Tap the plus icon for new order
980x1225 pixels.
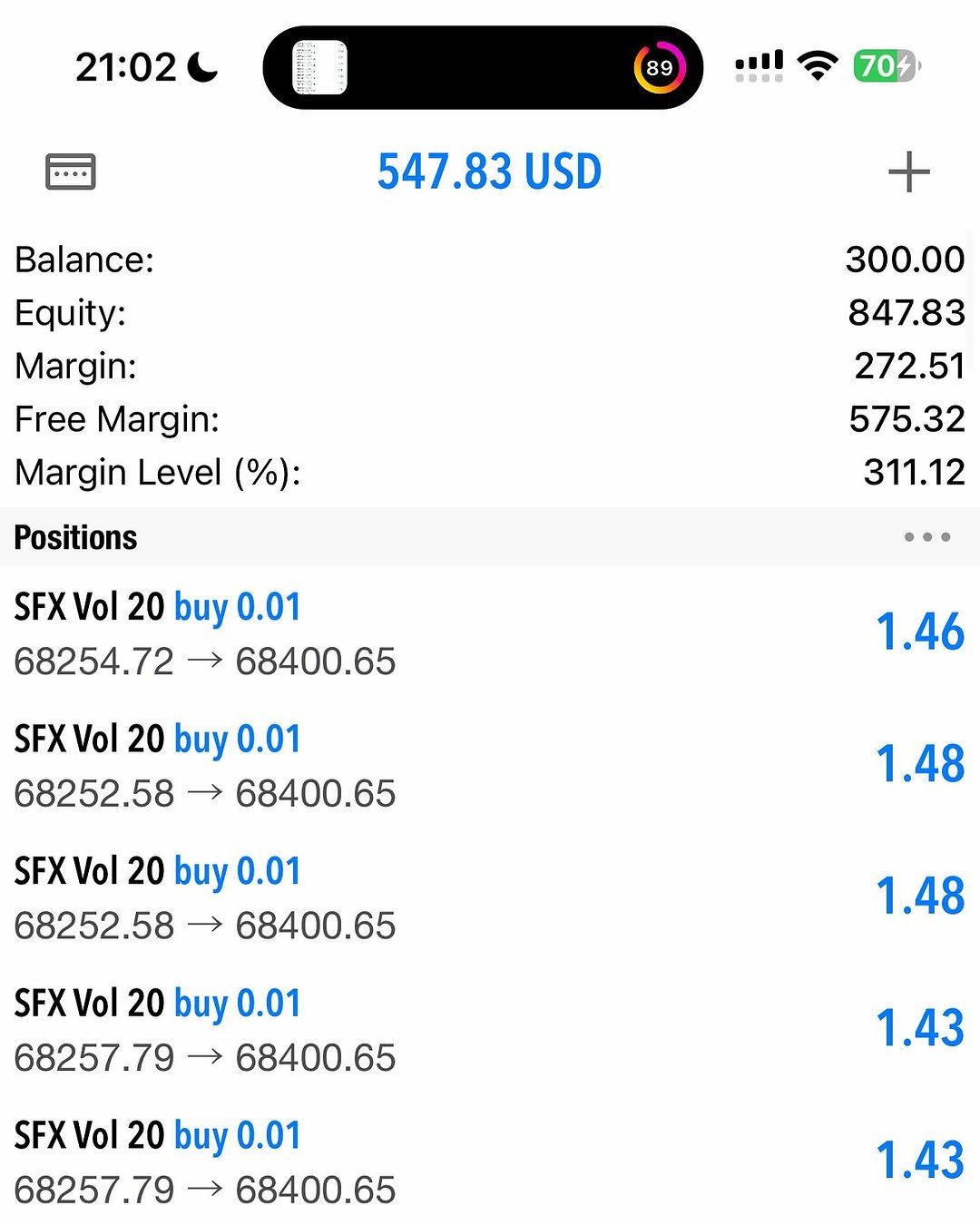908,172
